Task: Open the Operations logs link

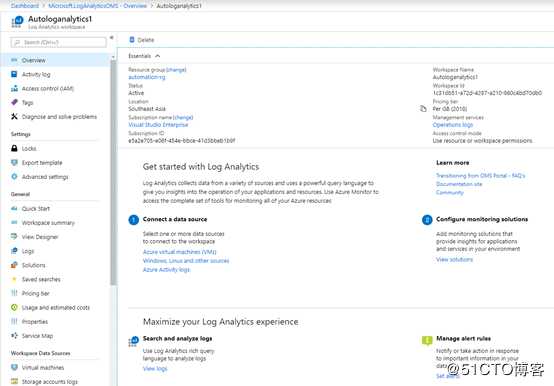Action: coord(453,125)
